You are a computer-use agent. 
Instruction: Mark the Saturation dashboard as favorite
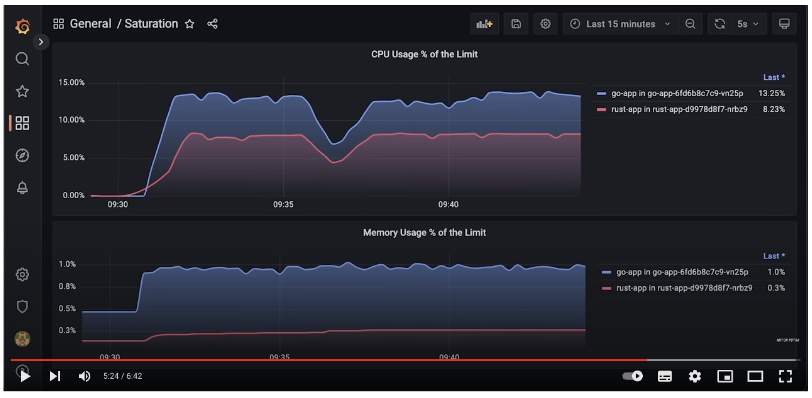click(190, 24)
